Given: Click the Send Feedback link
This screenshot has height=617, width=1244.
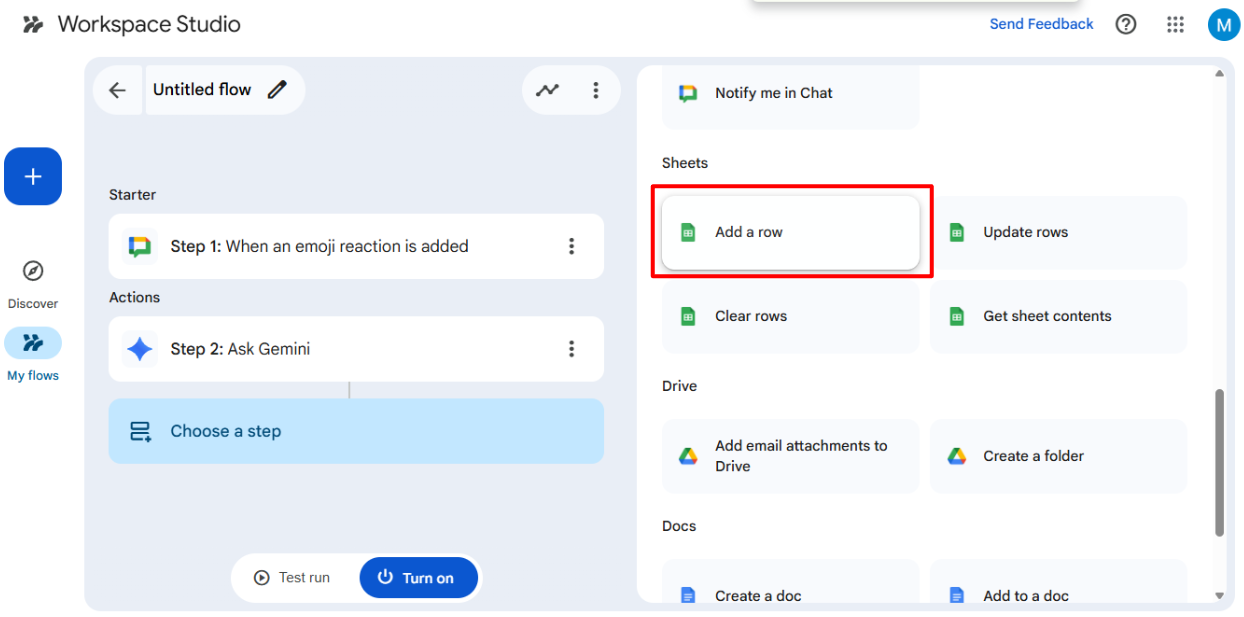Looking at the screenshot, I should [1041, 24].
